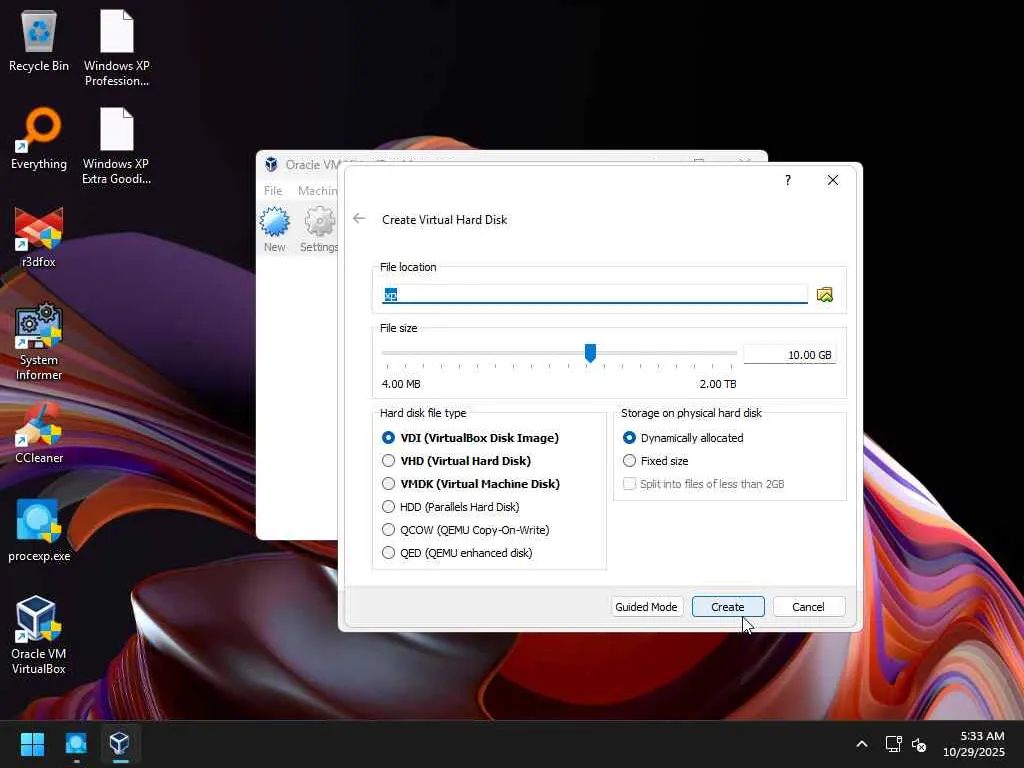Select the Everything search desktop shortcut
Screen dimensions: 1024x768
tap(39, 138)
